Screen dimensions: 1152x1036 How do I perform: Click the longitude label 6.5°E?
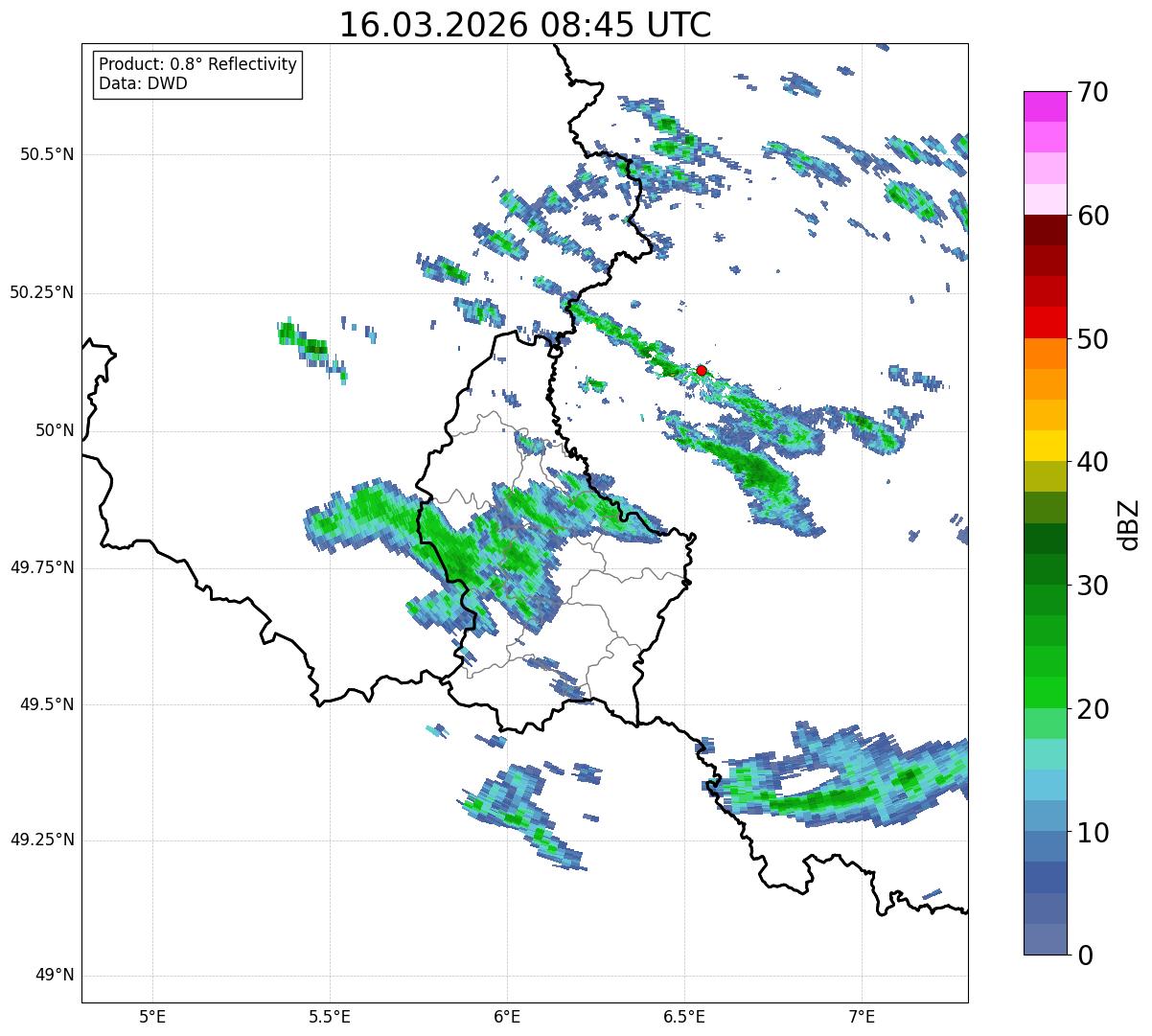coord(684,1018)
